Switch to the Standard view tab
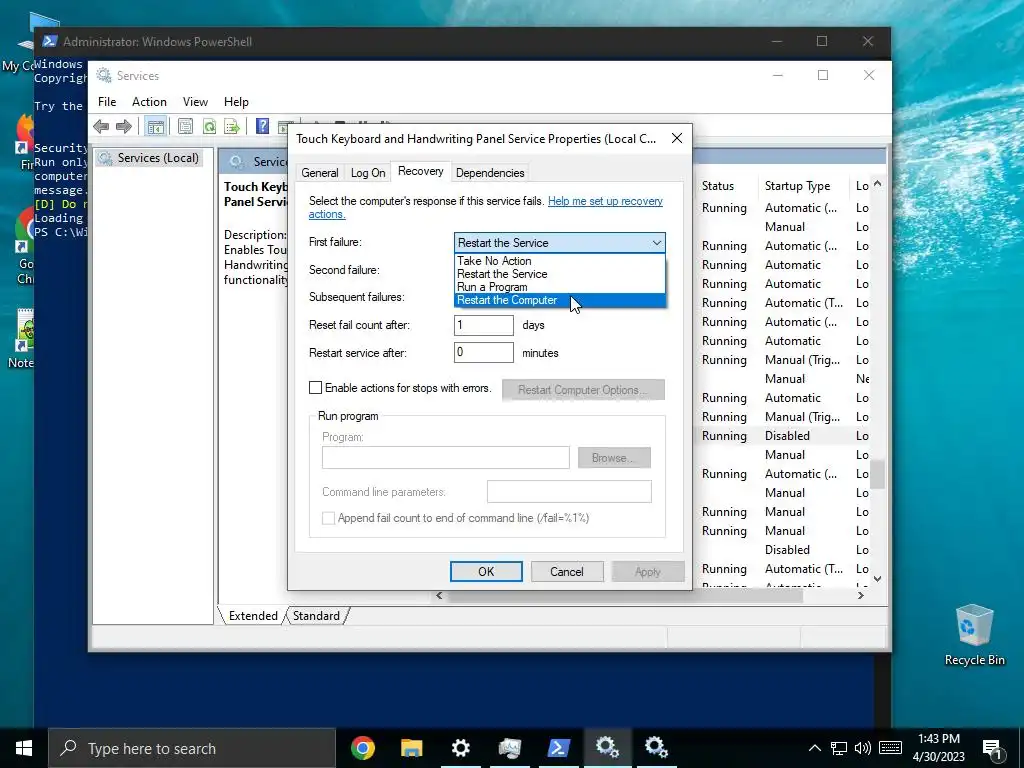1024x768 pixels. [x=316, y=616]
